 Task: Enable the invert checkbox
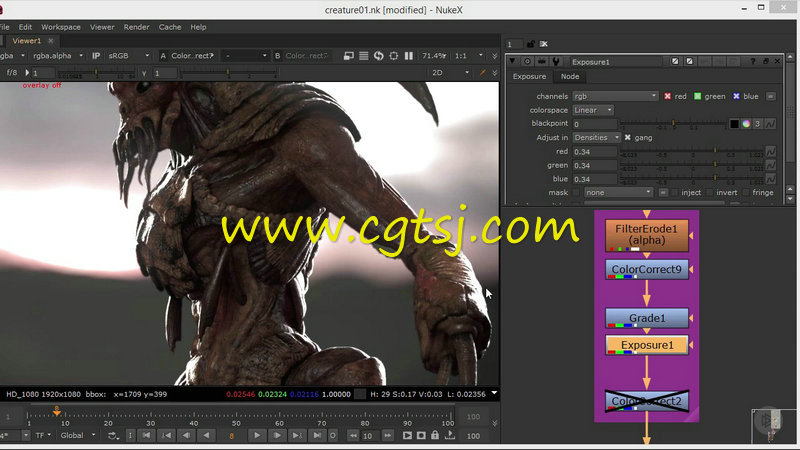point(710,192)
